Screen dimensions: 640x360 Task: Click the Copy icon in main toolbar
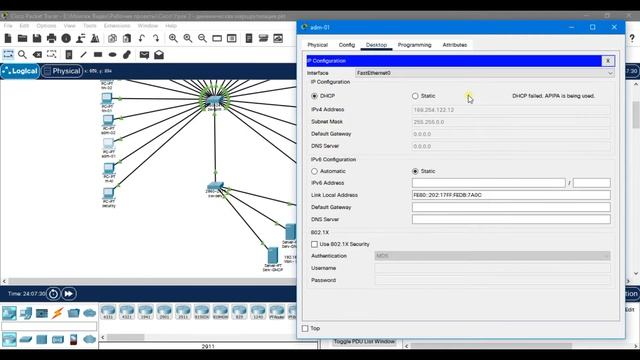(x=112, y=38)
